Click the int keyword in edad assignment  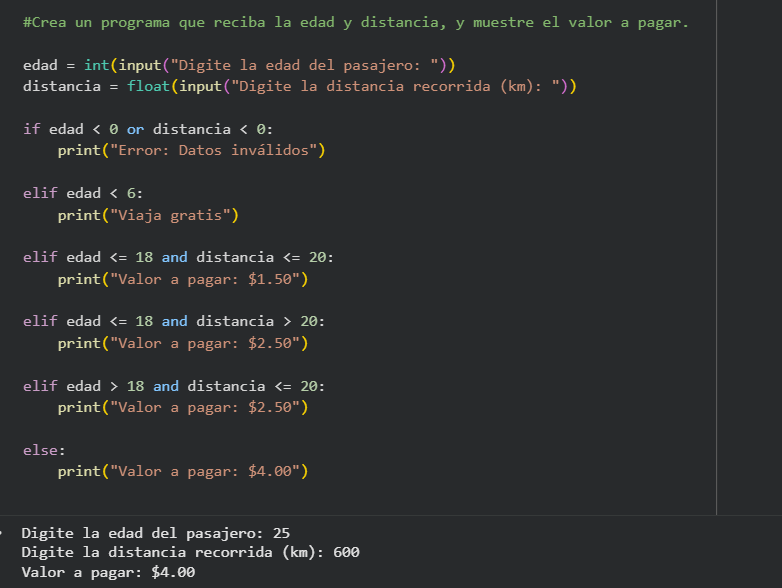click(96, 65)
